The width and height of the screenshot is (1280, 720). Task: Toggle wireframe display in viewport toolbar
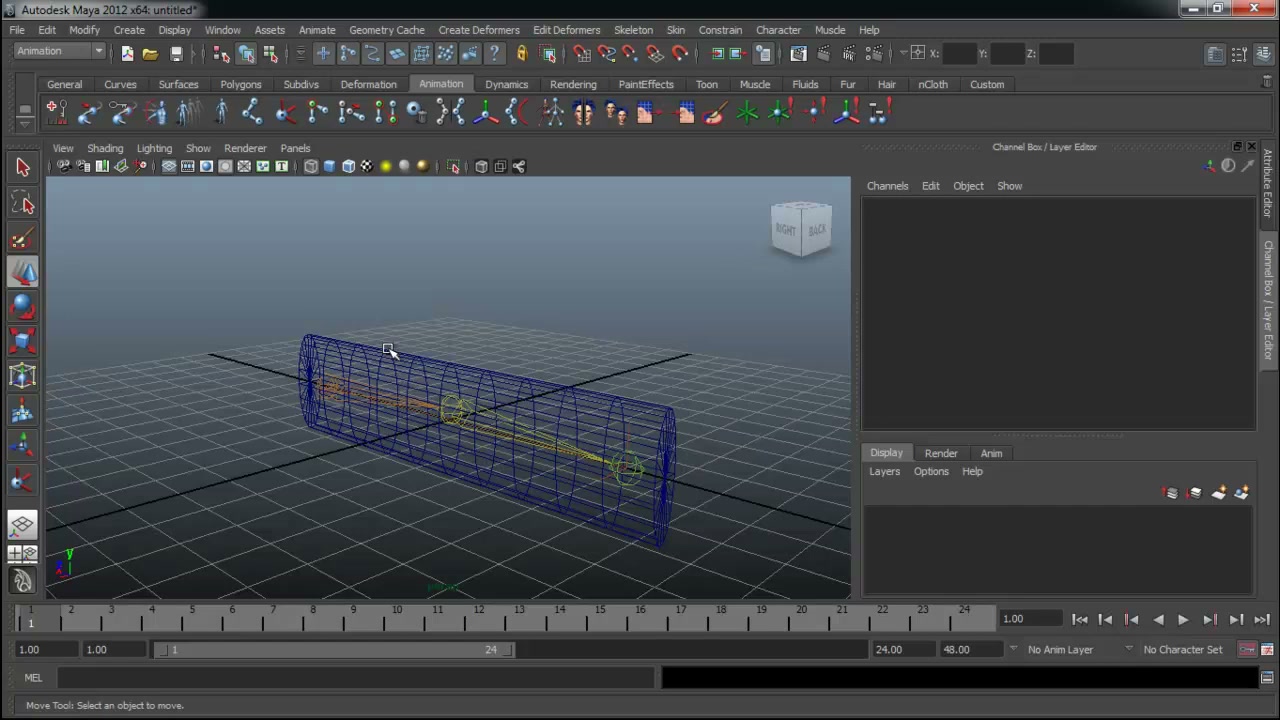coord(311,167)
